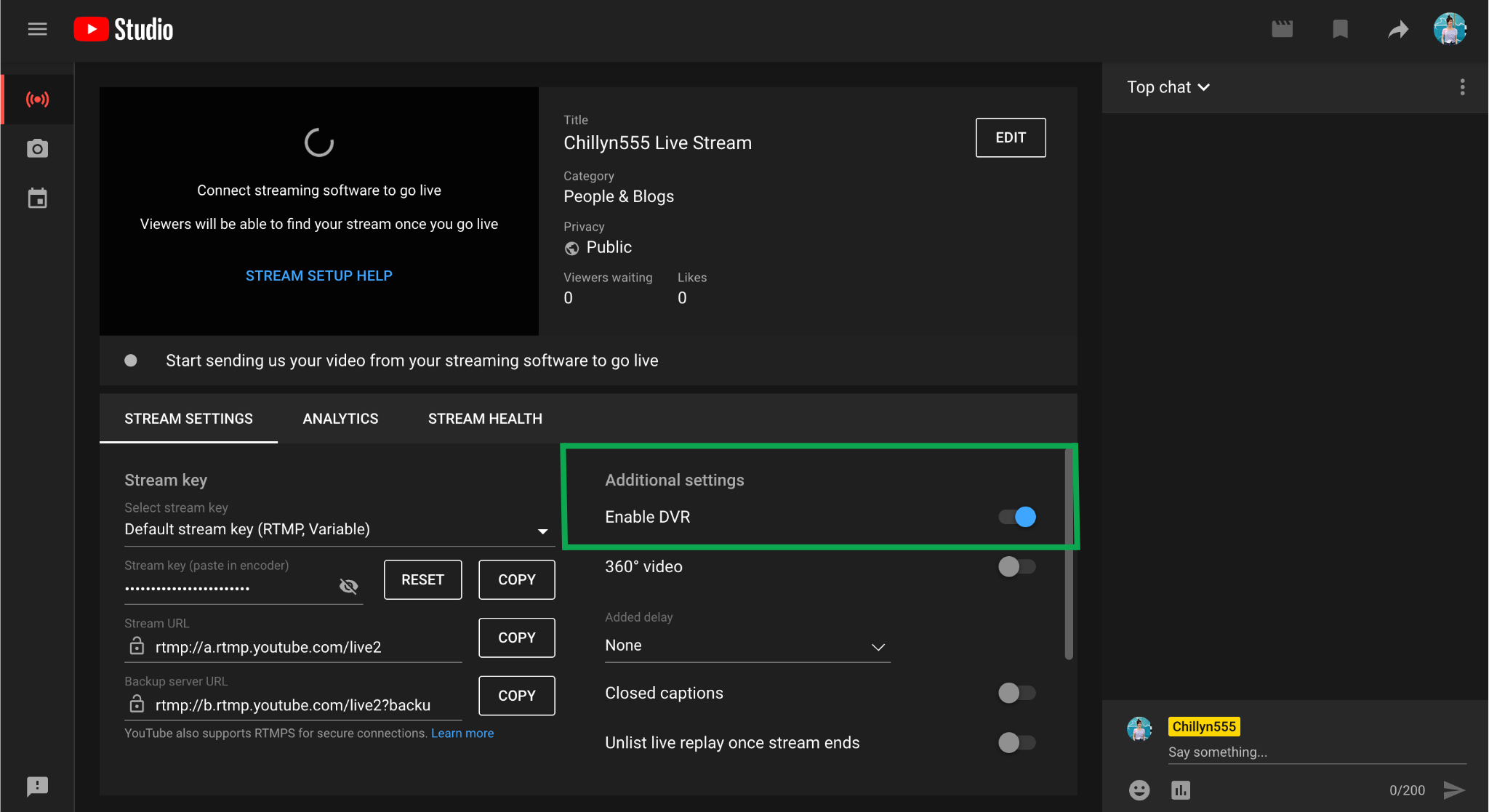Open STREAM SETUP HELP link
Screen dimensions: 1489x812
(x=319, y=275)
